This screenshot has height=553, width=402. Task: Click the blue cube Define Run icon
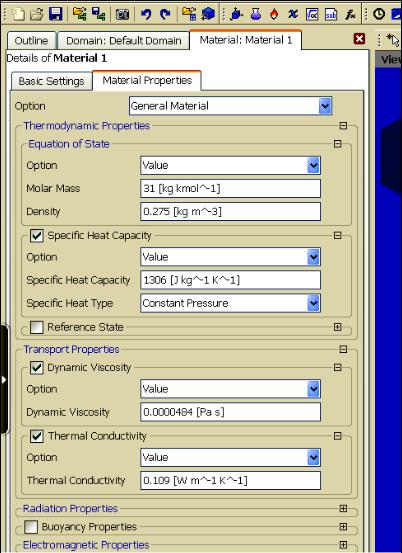(x=208, y=14)
